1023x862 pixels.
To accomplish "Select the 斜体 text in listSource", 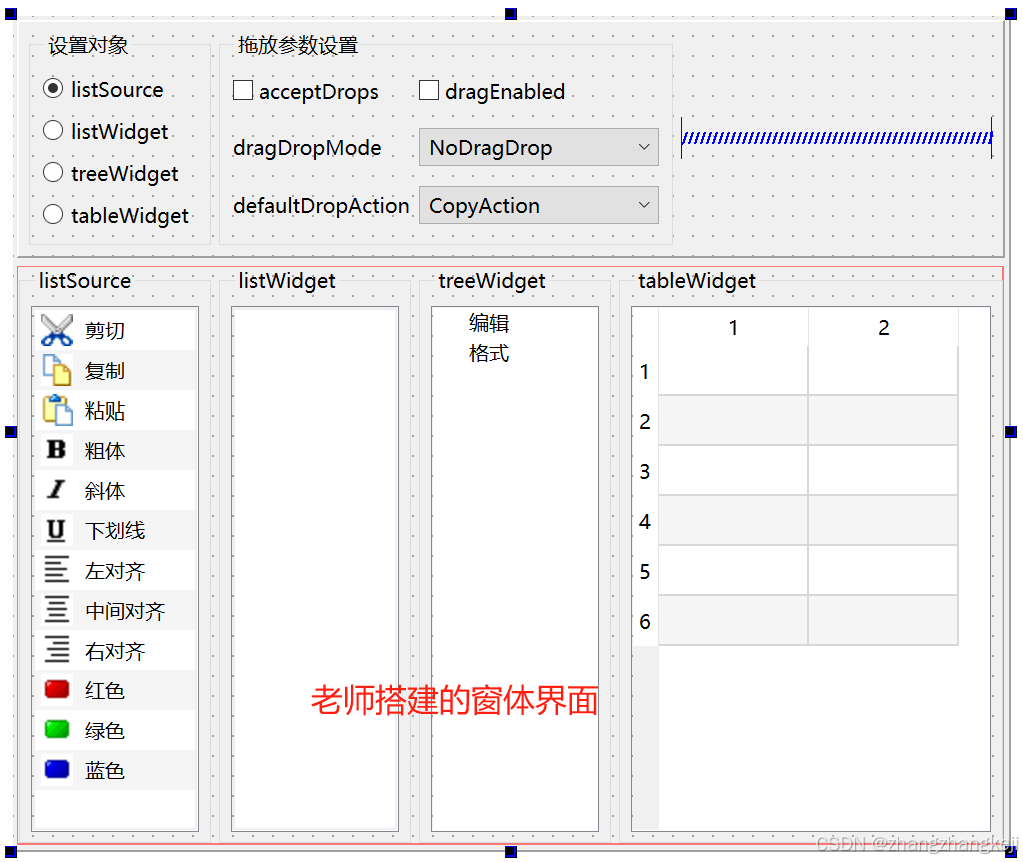I will 104,491.
